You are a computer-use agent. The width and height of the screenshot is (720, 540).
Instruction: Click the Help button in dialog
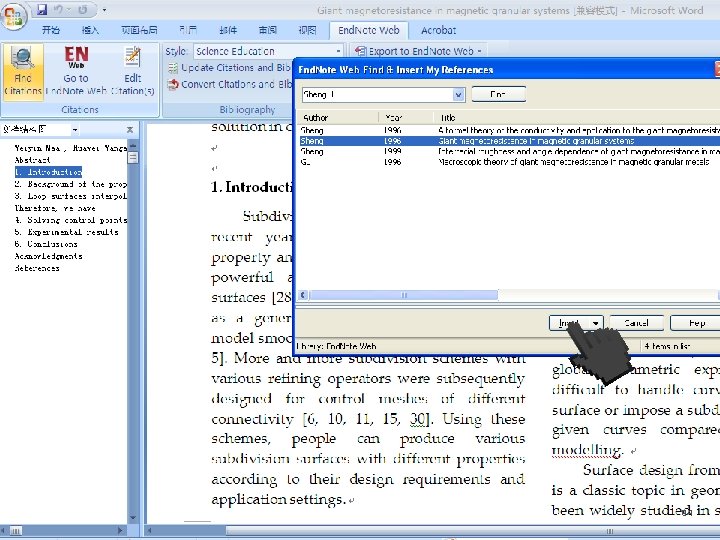(696, 323)
